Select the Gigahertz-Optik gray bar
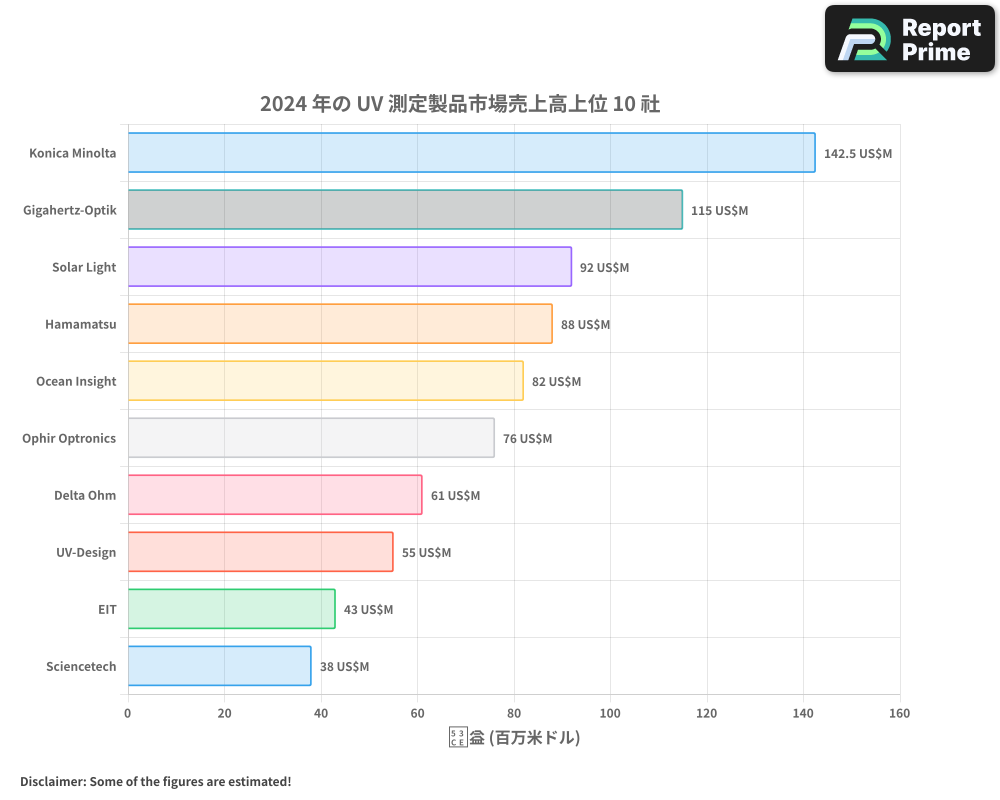The height and width of the screenshot is (800, 1000). (x=405, y=210)
